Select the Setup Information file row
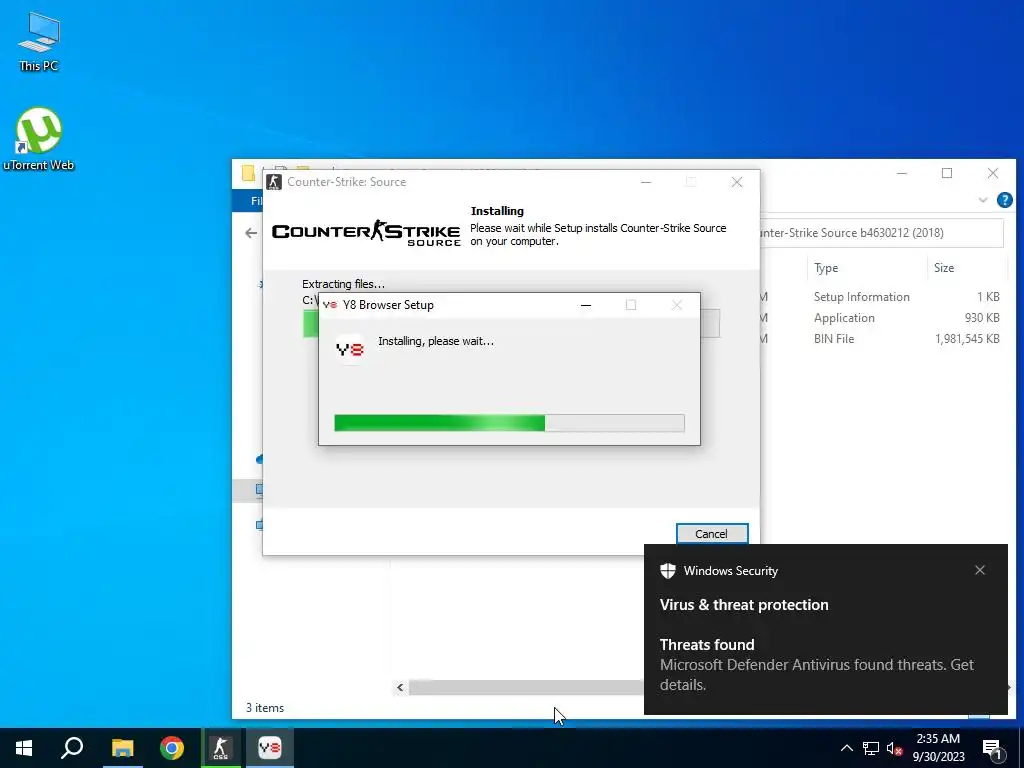Image resolution: width=1024 pixels, height=768 pixels. [880, 296]
